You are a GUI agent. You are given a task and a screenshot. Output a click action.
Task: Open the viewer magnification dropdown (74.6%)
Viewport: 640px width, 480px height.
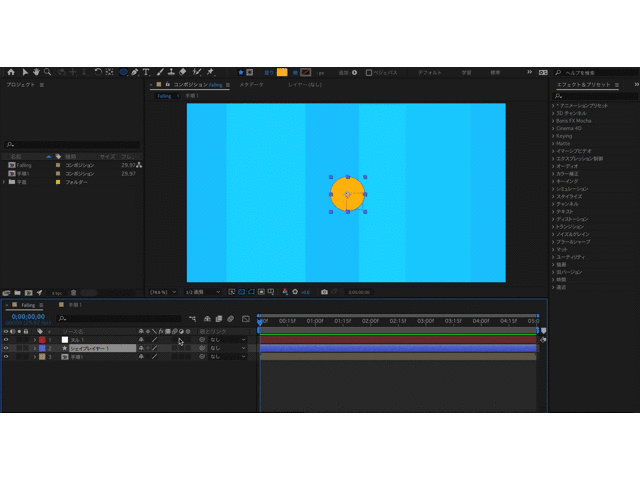tap(160, 292)
